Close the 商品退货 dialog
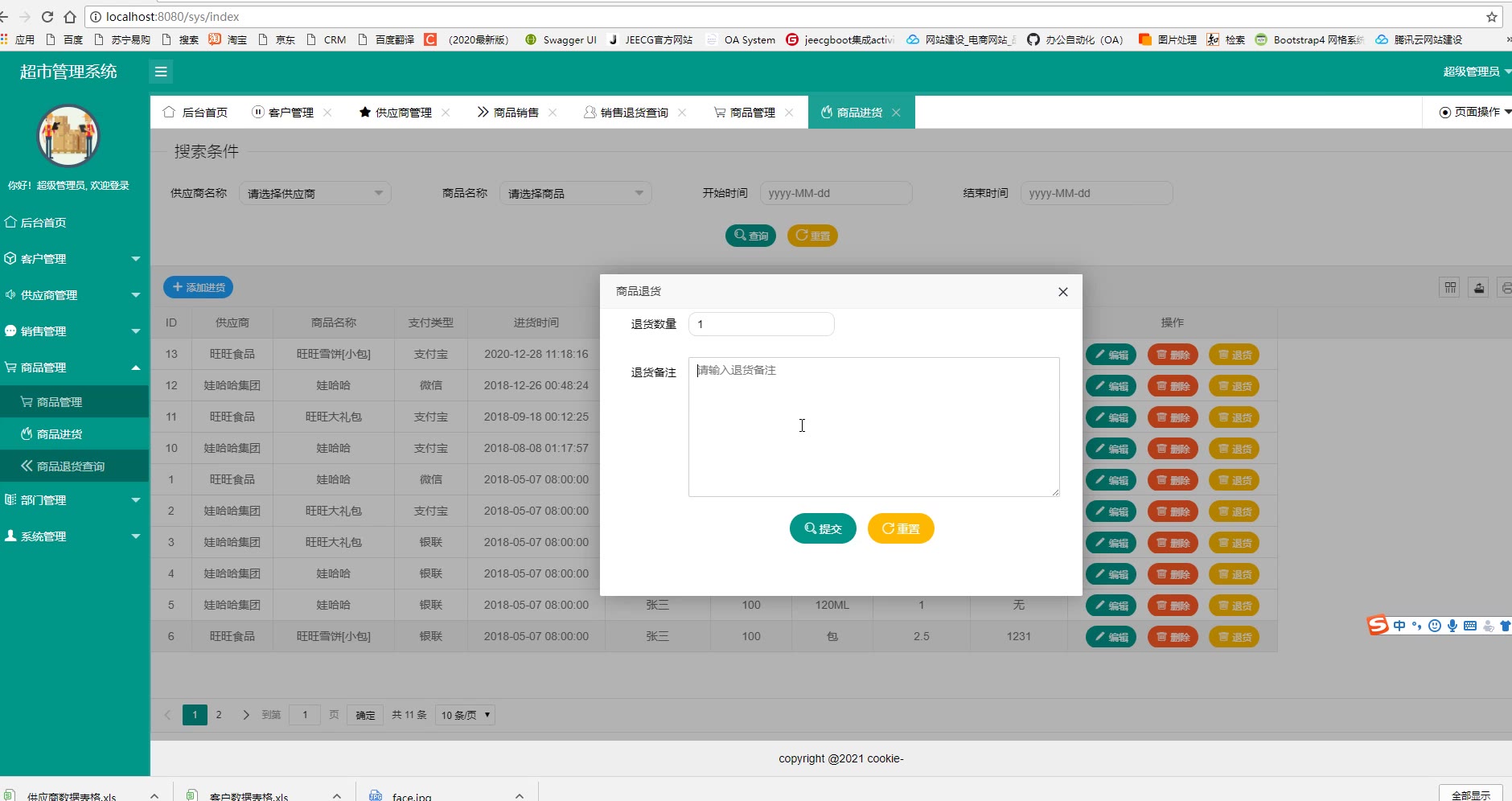The height and width of the screenshot is (801, 1512). [x=1062, y=292]
